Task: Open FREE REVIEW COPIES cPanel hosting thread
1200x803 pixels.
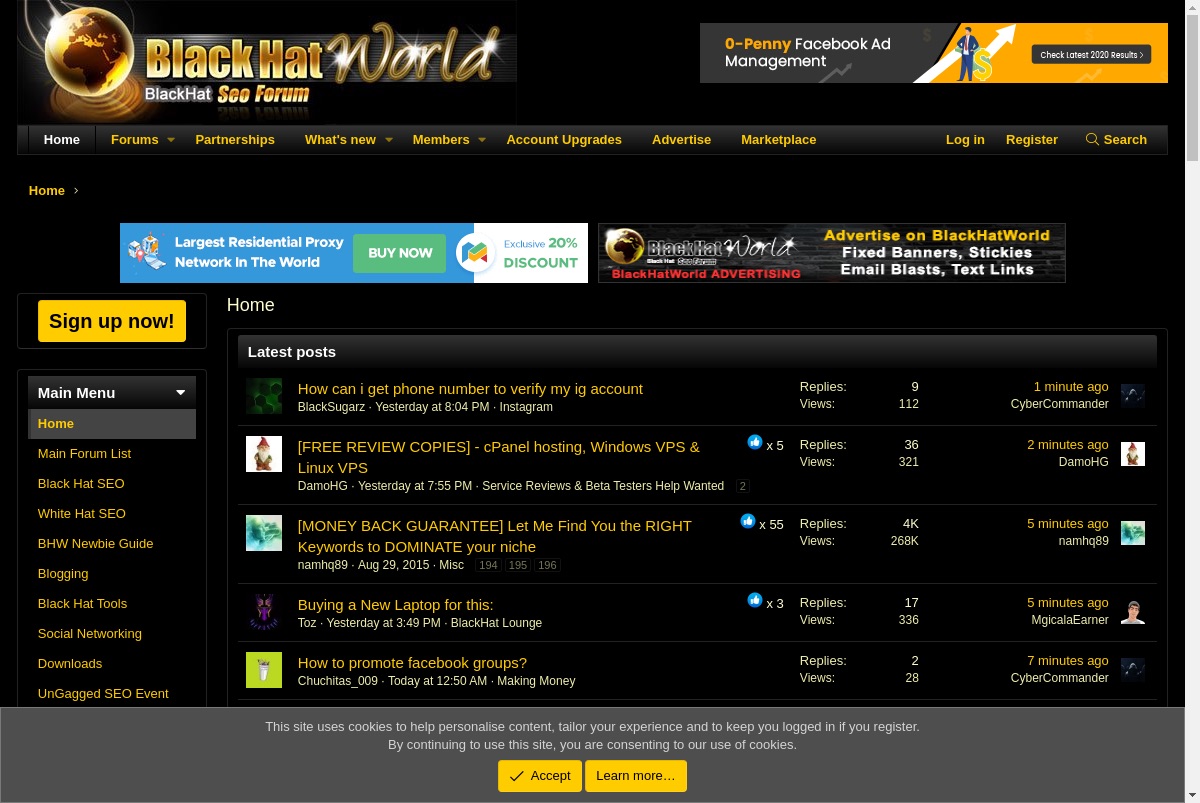Action: 499,457
